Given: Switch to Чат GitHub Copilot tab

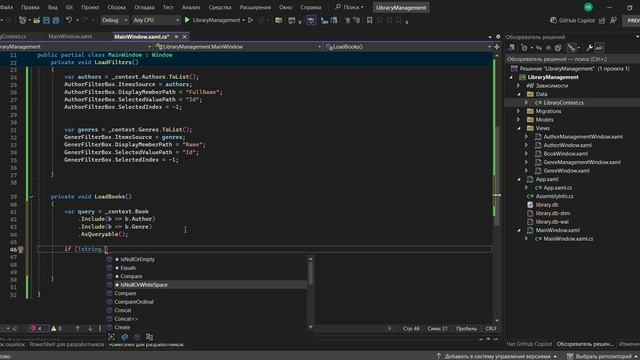Looking at the screenshot, I should (x=529, y=344).
